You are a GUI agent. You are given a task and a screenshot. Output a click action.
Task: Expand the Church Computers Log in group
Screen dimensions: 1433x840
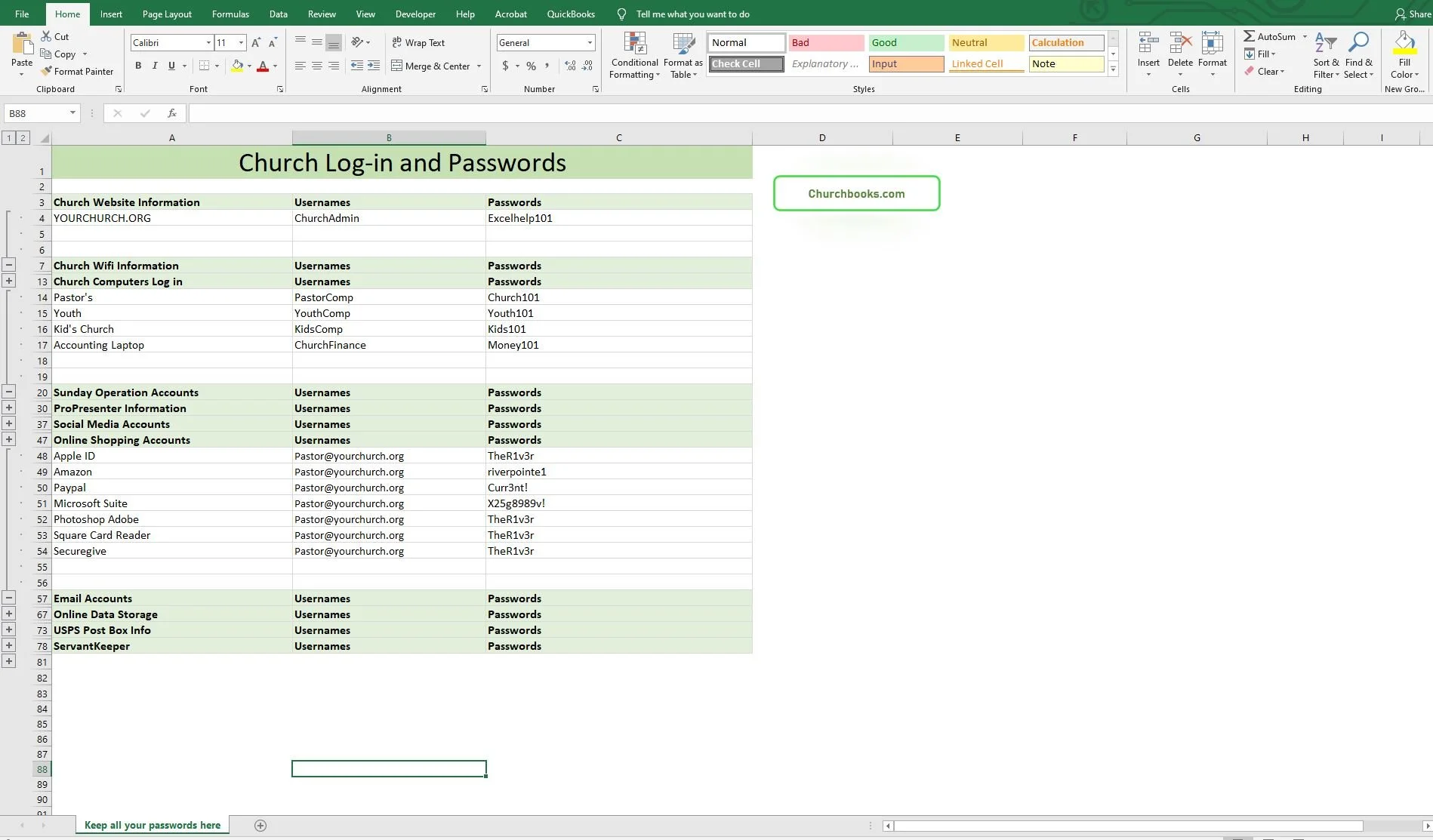tap(9, 280)
